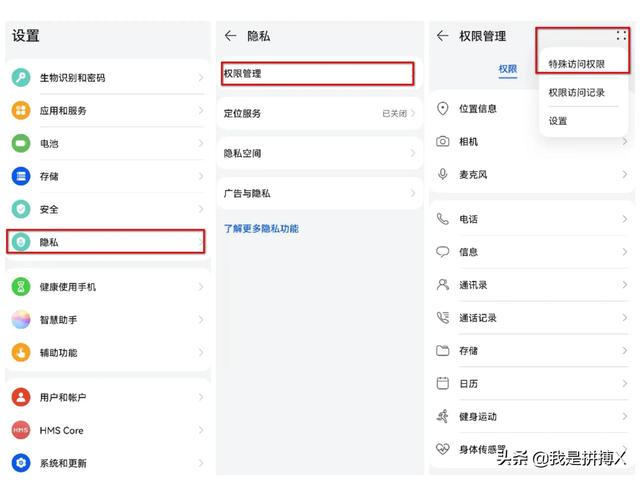
Task: Tap the 健身运动 running figure icon
Action: tap(443, 416)
